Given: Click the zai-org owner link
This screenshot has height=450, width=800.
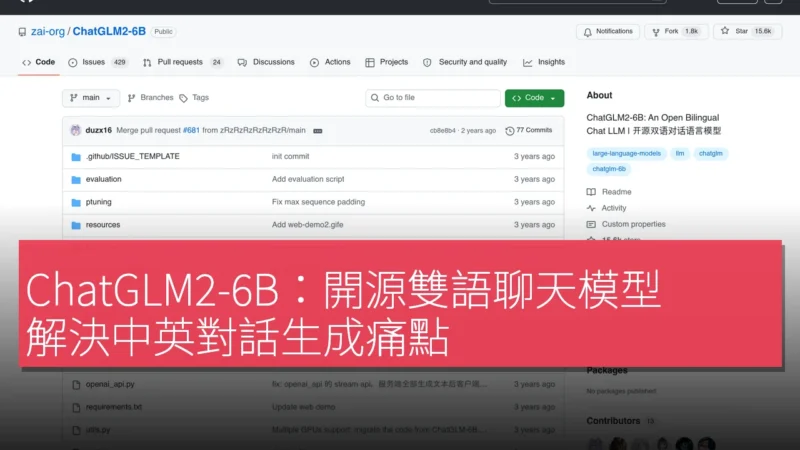Looking at the screenshot, I should pos(48,32).
